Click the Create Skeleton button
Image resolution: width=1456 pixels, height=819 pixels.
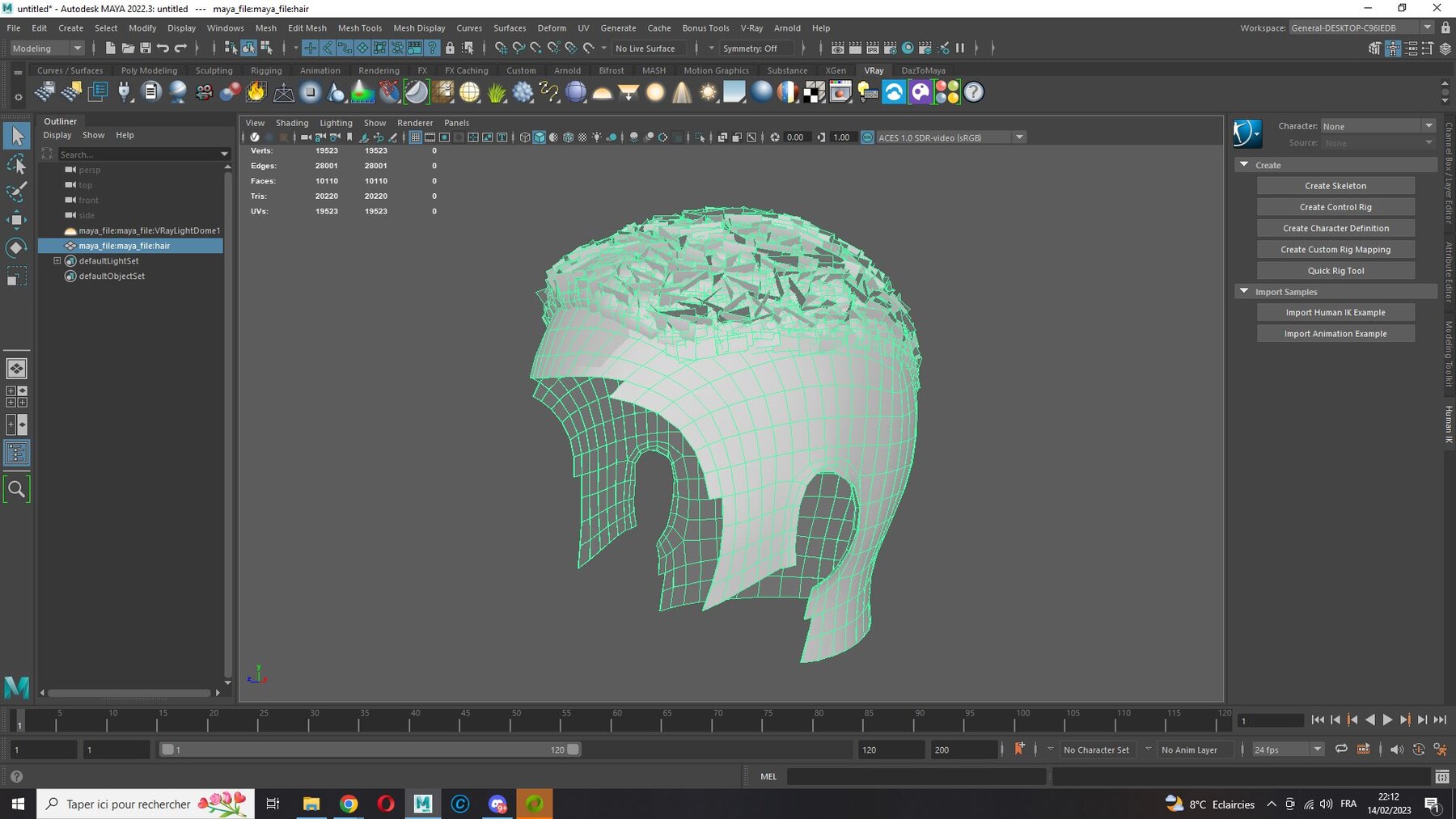[1335, 186]
